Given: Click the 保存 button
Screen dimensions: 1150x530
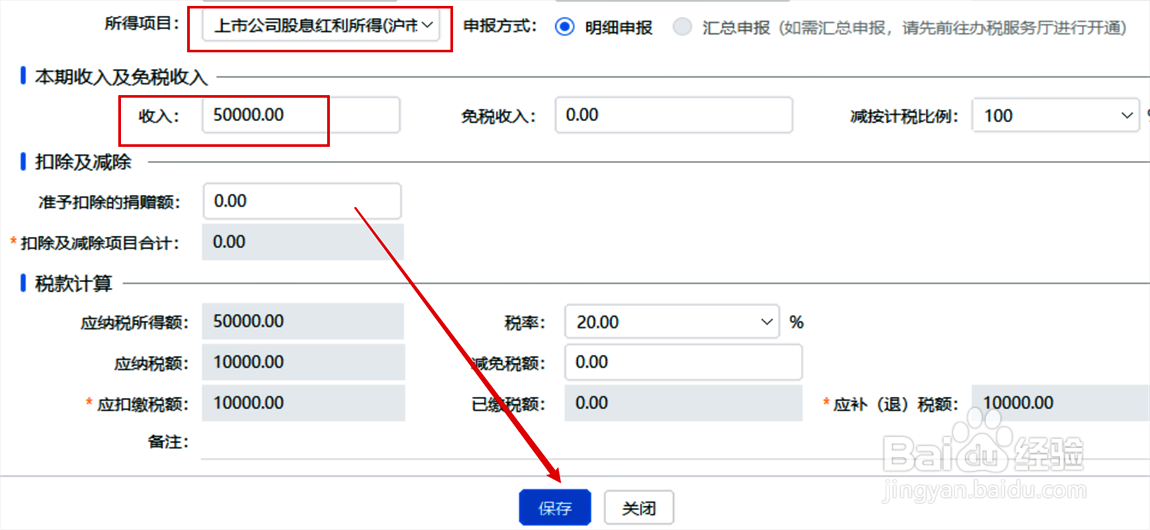Looking at the screenshot, I should pyautogui.click(x=554, y=508).
